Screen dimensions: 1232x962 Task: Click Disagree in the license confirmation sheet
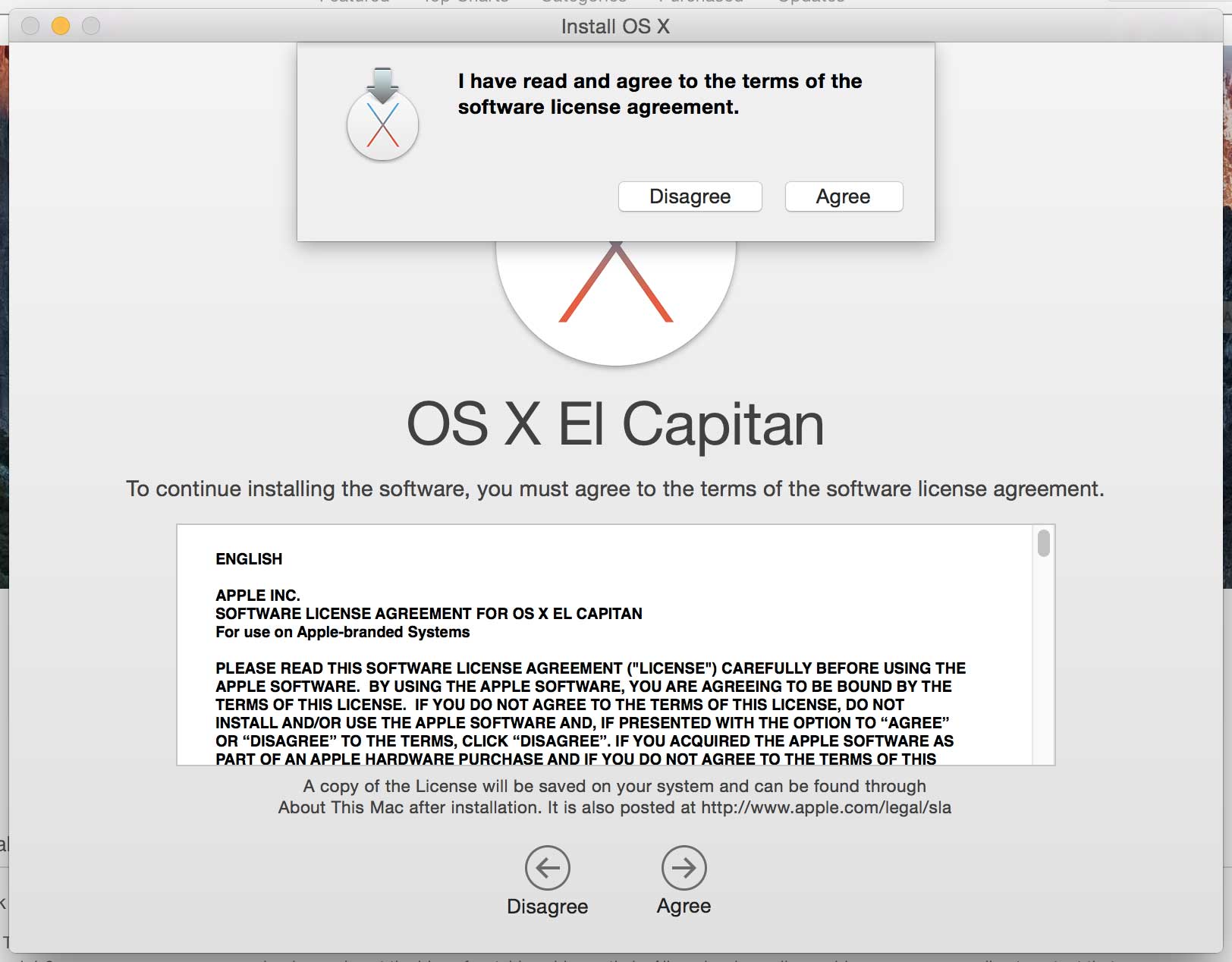[x=690, y=196]
